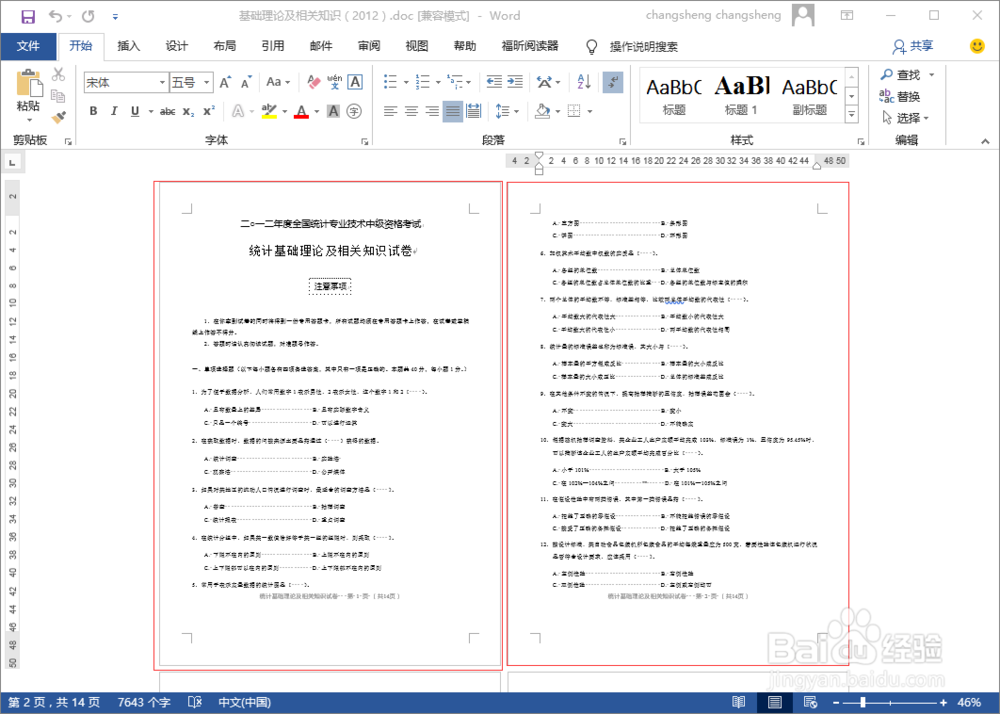Apply character border icon
The image size is (1000, 714).
click(355, 82)
